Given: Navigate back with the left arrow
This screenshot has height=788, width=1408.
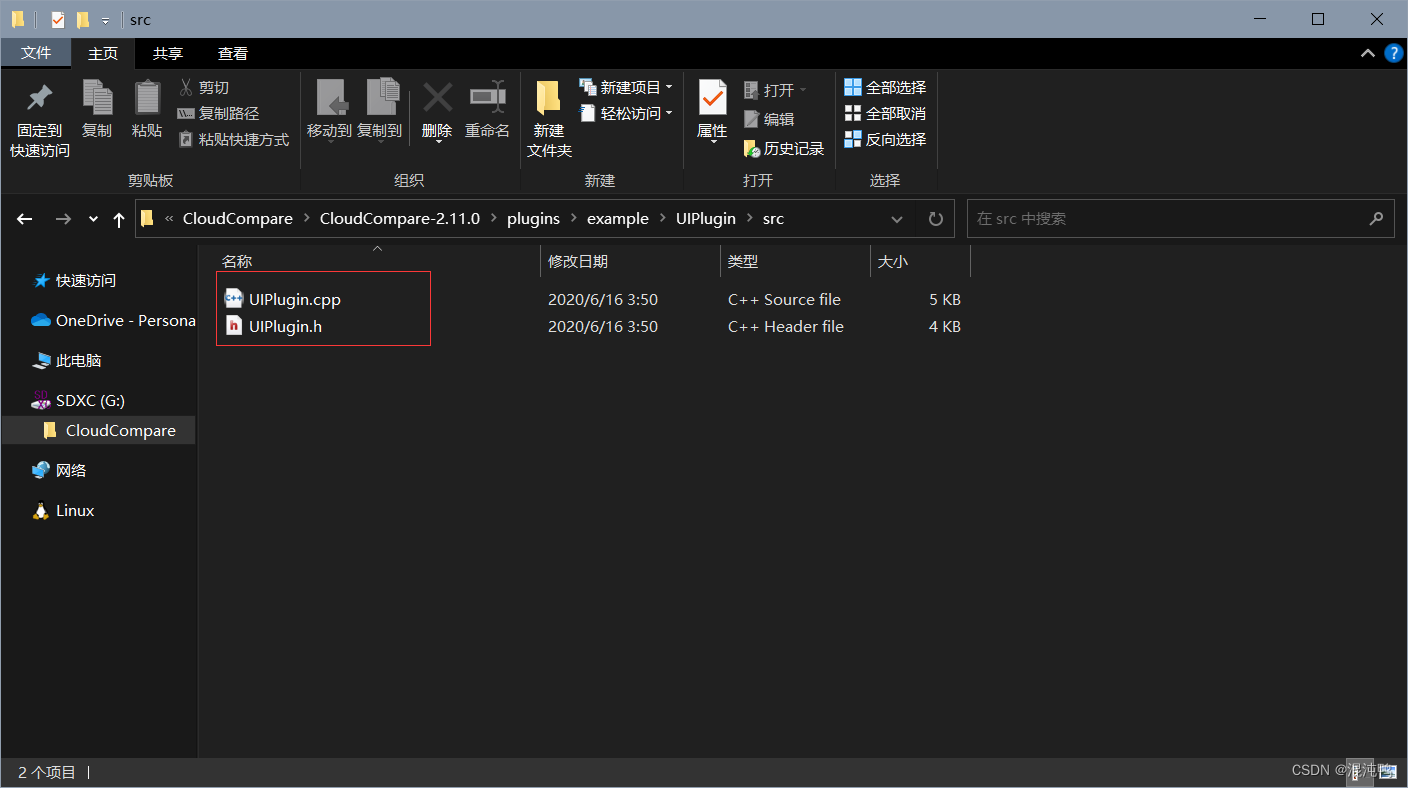Looking at the screenshot, I should (x=25, y=219).
